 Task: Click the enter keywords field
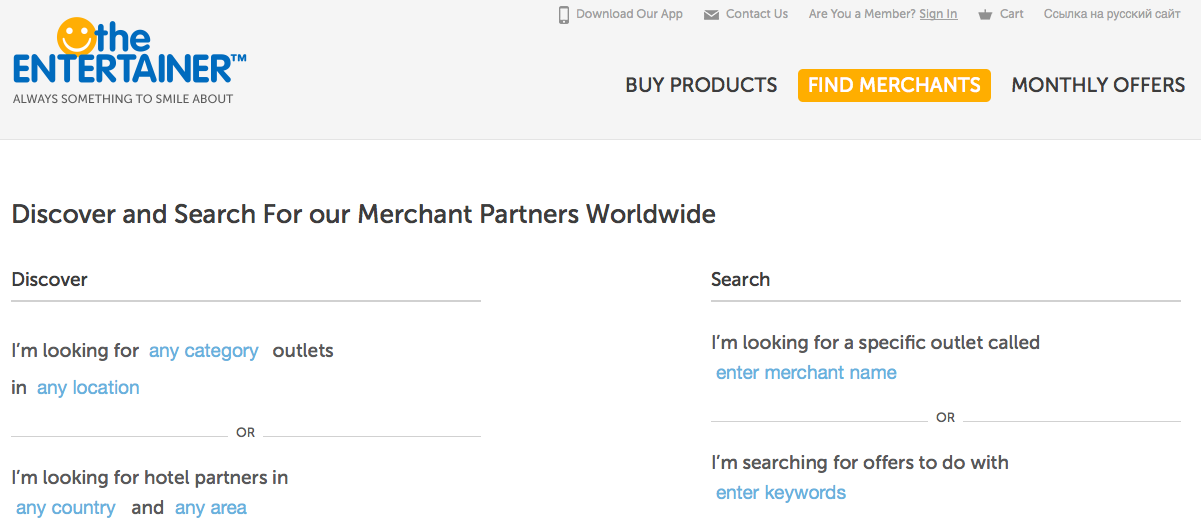tap(781, 493)
